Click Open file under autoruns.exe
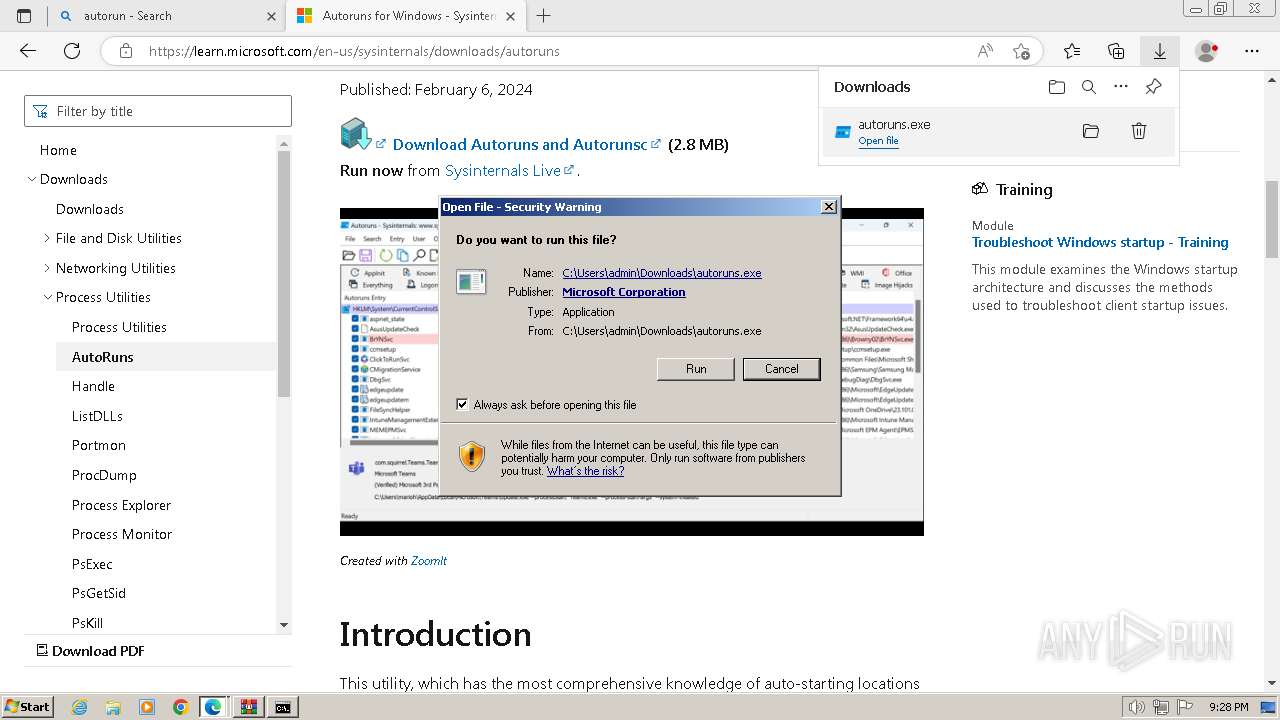The width and height of the screenshot is (1280, 720). pos(878,141)
